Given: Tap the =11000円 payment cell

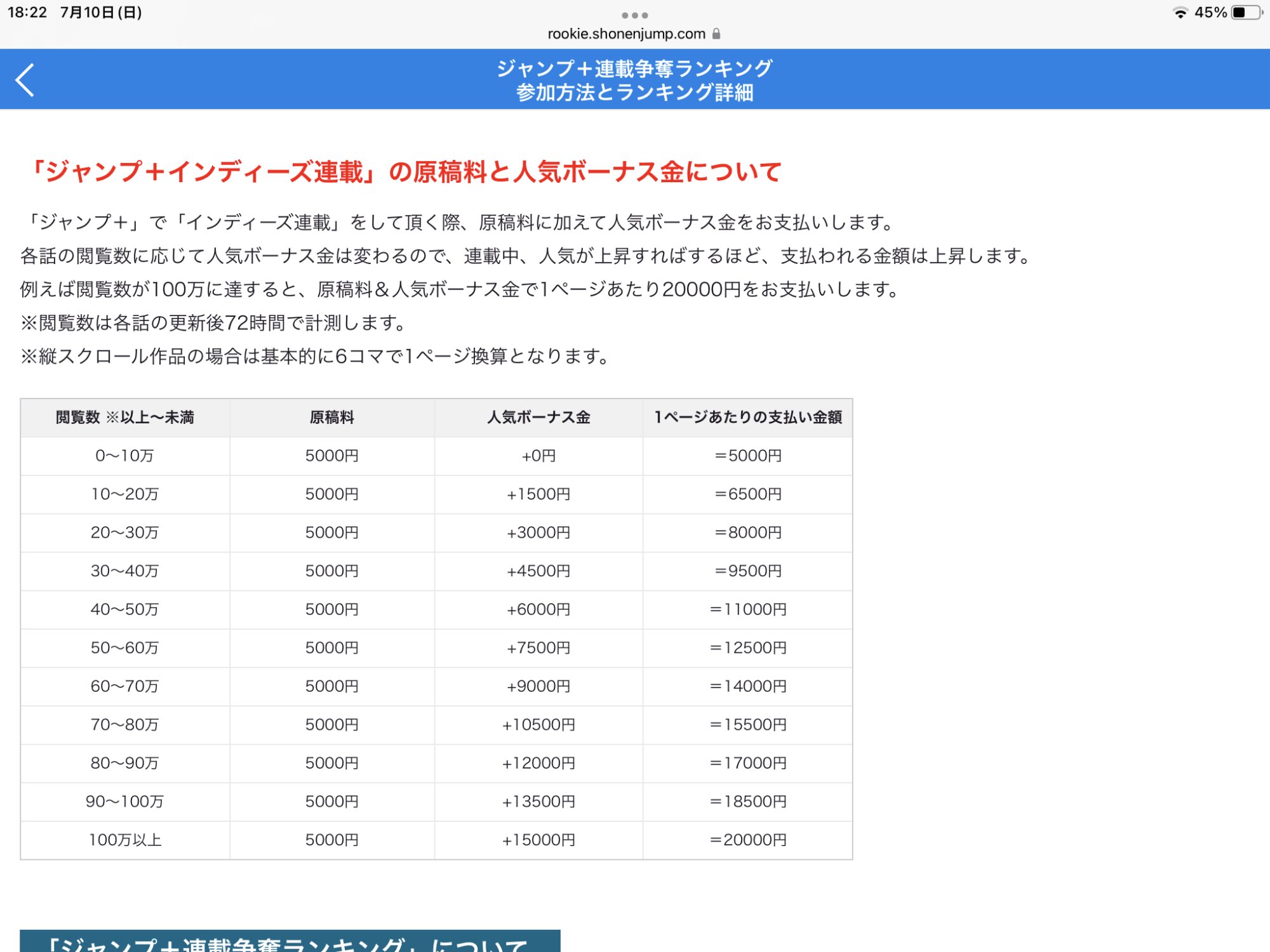Looking at the screenshot, I should (748, 609).
